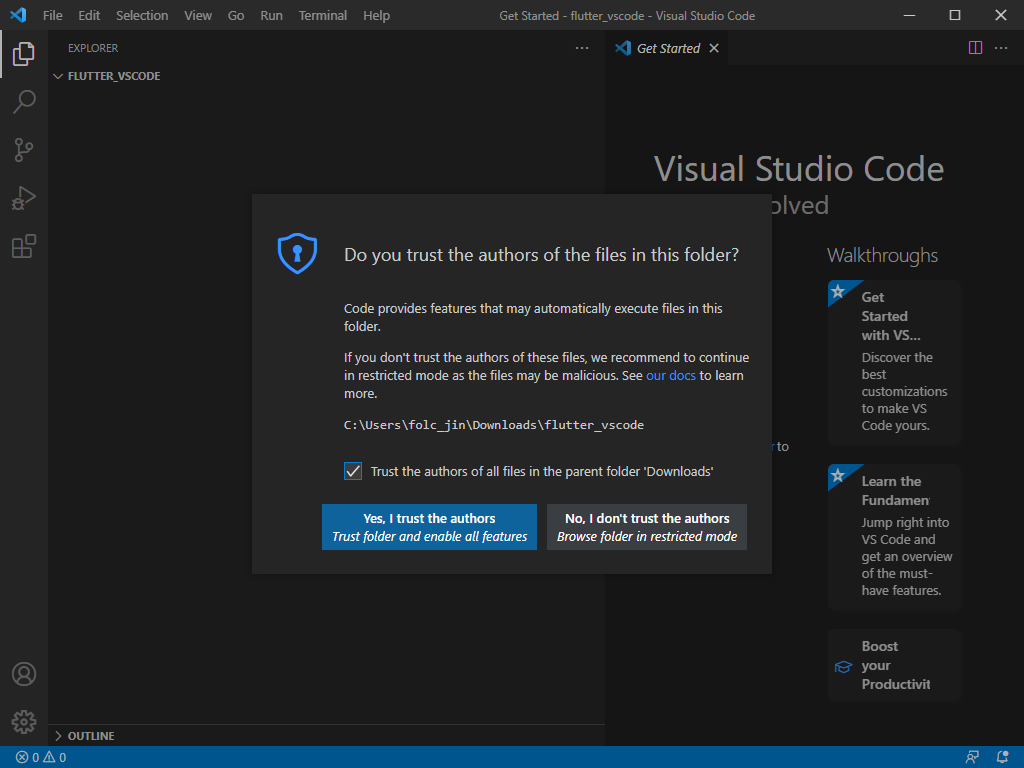Uncheck trust parent folder 'Downloads' checkbox
The image size is (1024, 768).
coord(353,471)
